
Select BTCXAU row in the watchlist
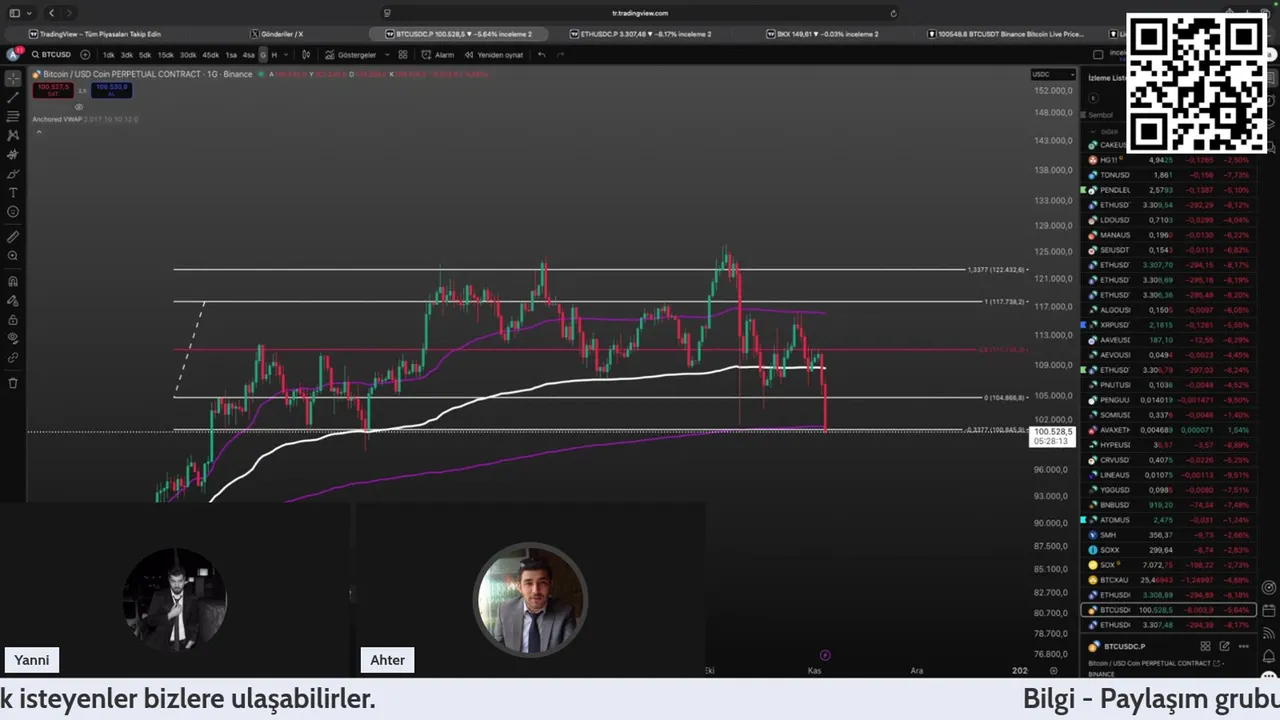[1167, 580]
